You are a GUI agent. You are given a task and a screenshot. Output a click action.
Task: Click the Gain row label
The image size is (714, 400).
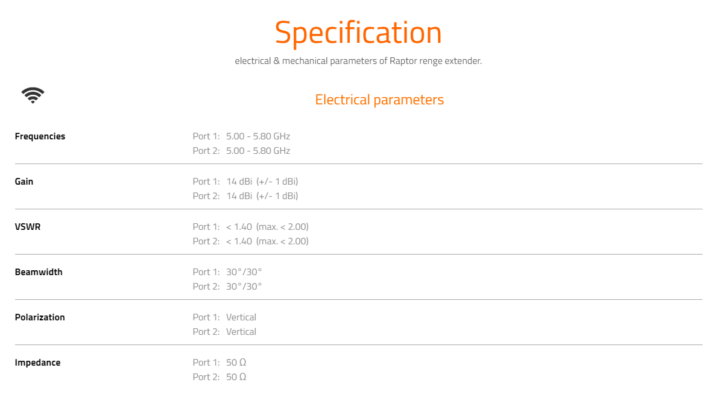[x=24, y=181]
